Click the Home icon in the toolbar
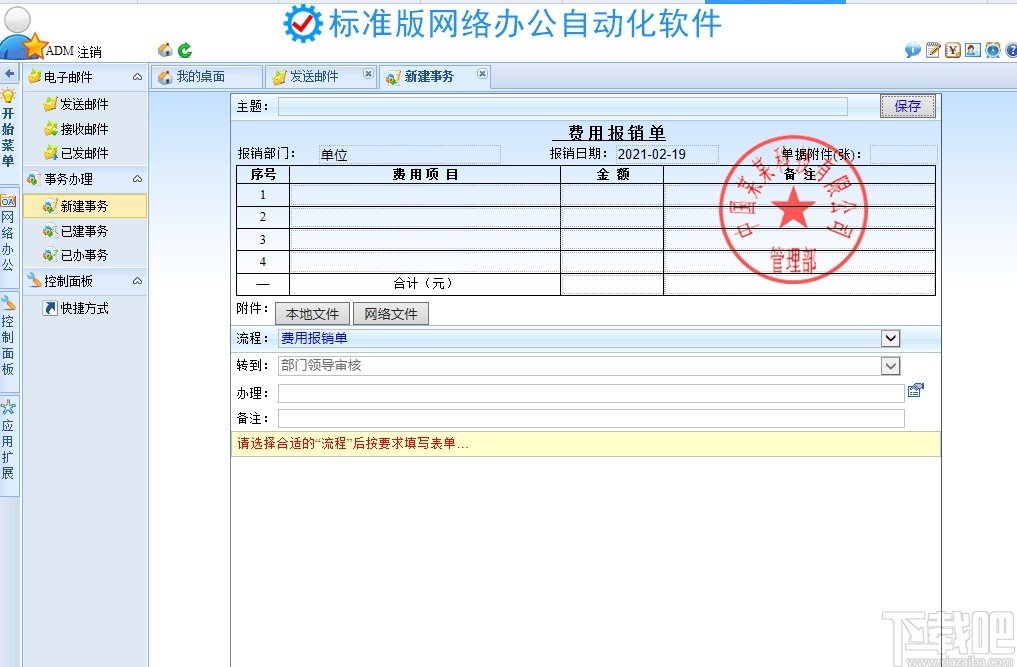The image size is (1017, 667). click(x=164, y=49)
